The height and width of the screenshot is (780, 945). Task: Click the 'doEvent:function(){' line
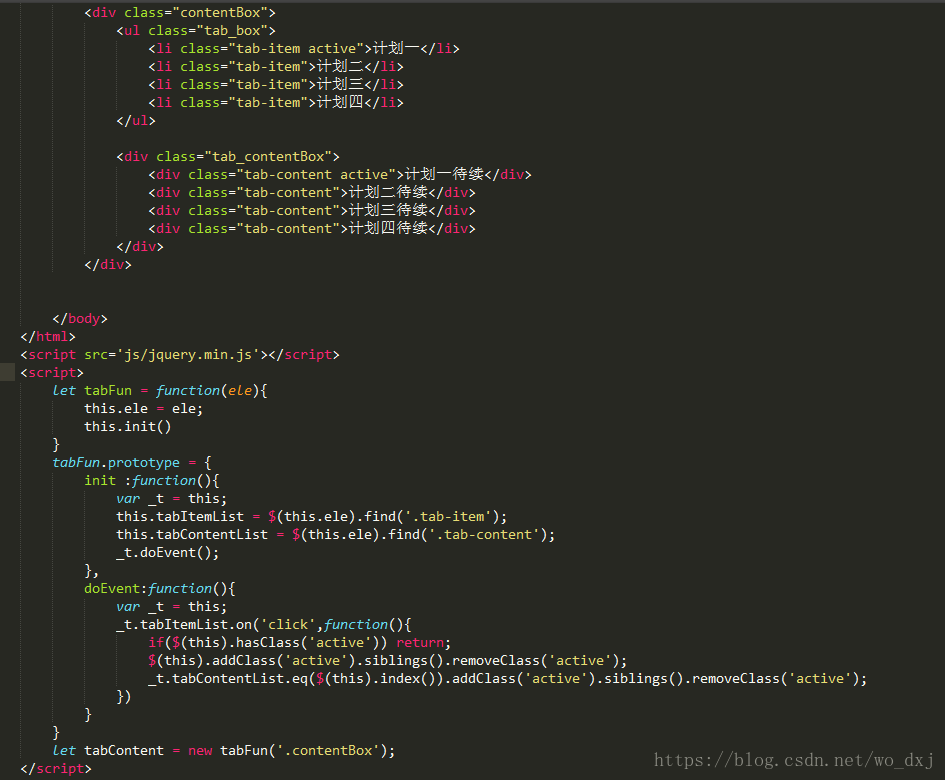(160, 589)
